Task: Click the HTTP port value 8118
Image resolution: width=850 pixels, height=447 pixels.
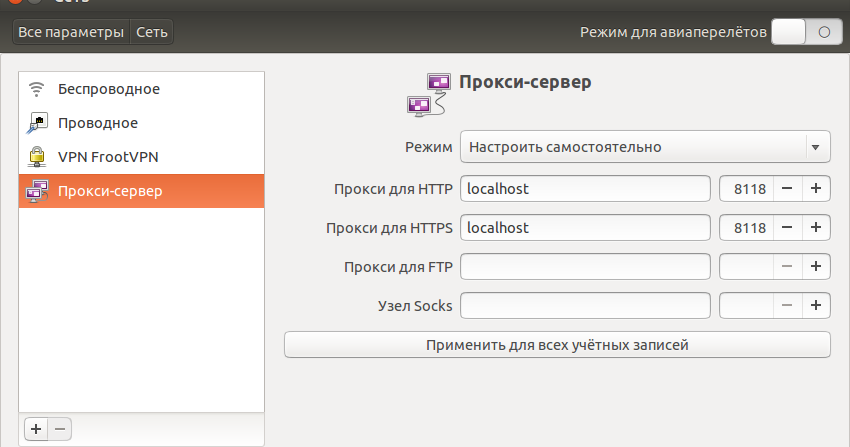Action: click(750, 189)
